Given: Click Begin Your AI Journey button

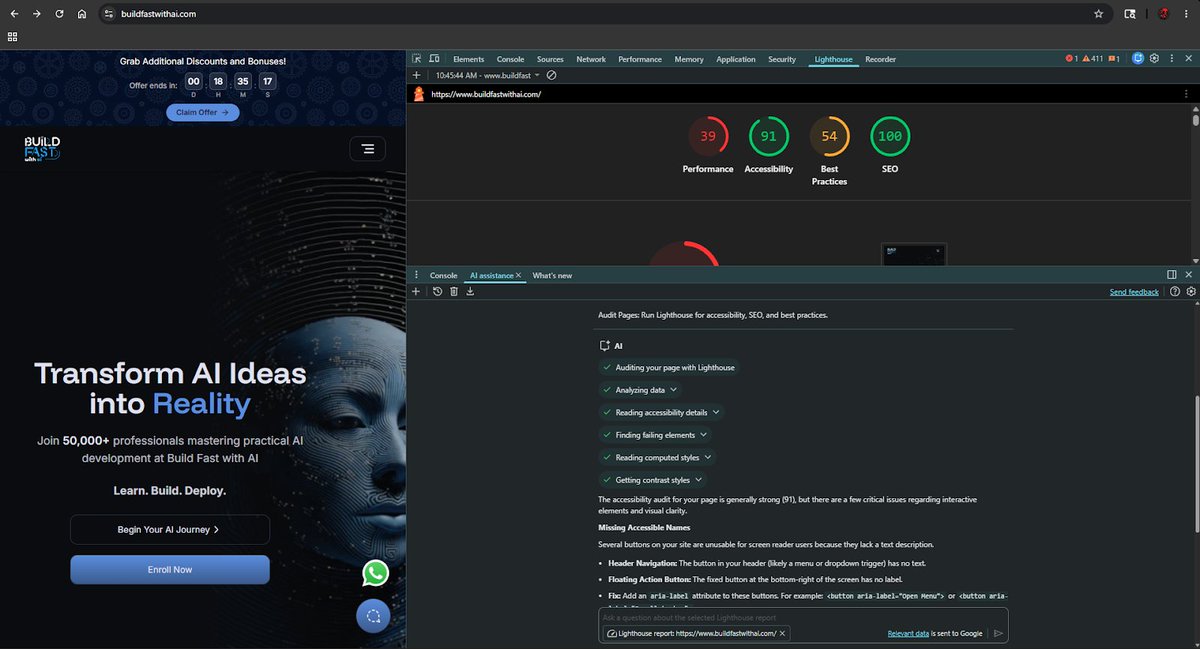Looking at the screenshot, I should (170, 530).
